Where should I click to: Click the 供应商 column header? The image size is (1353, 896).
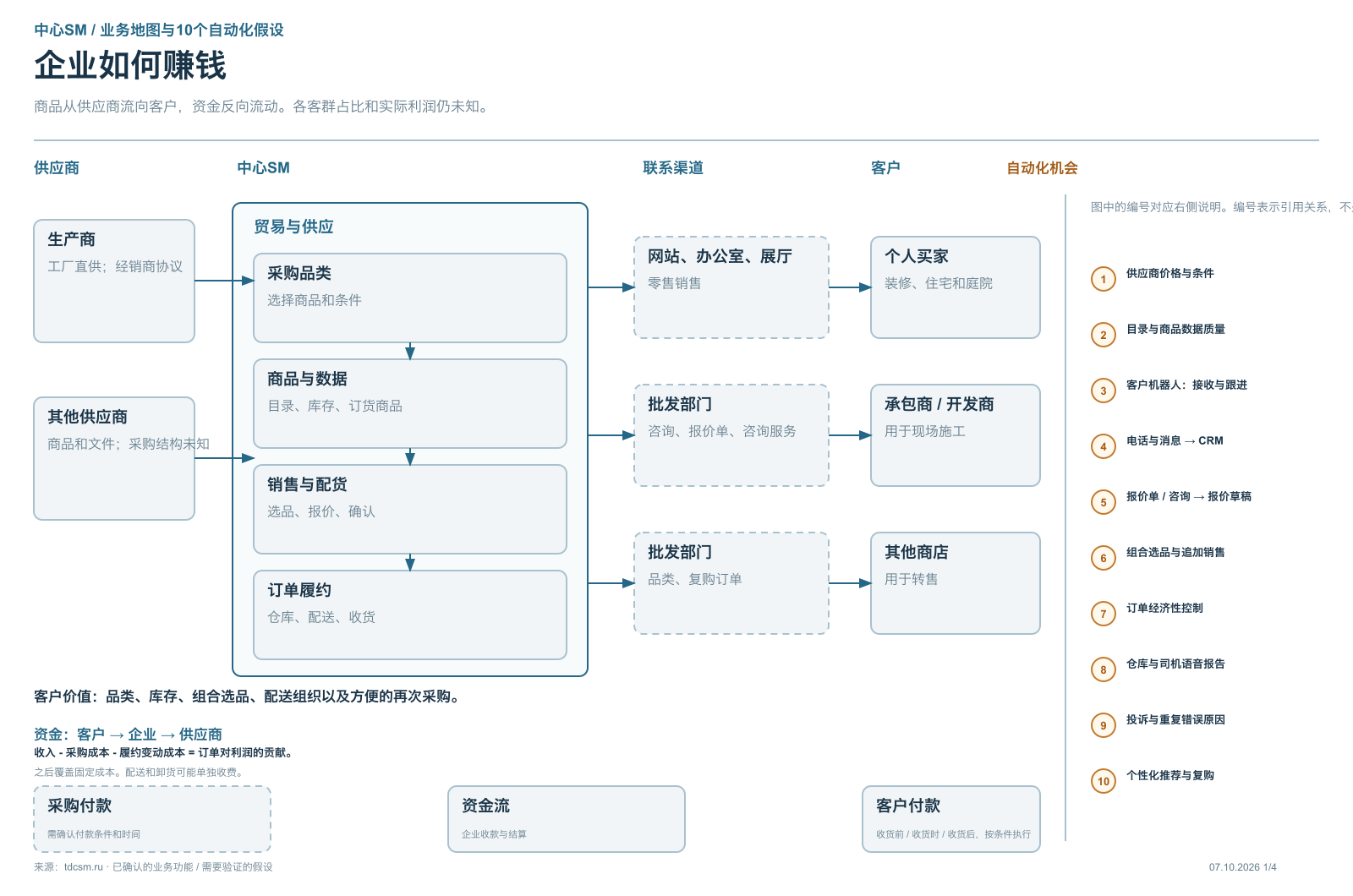pos(57,167)
